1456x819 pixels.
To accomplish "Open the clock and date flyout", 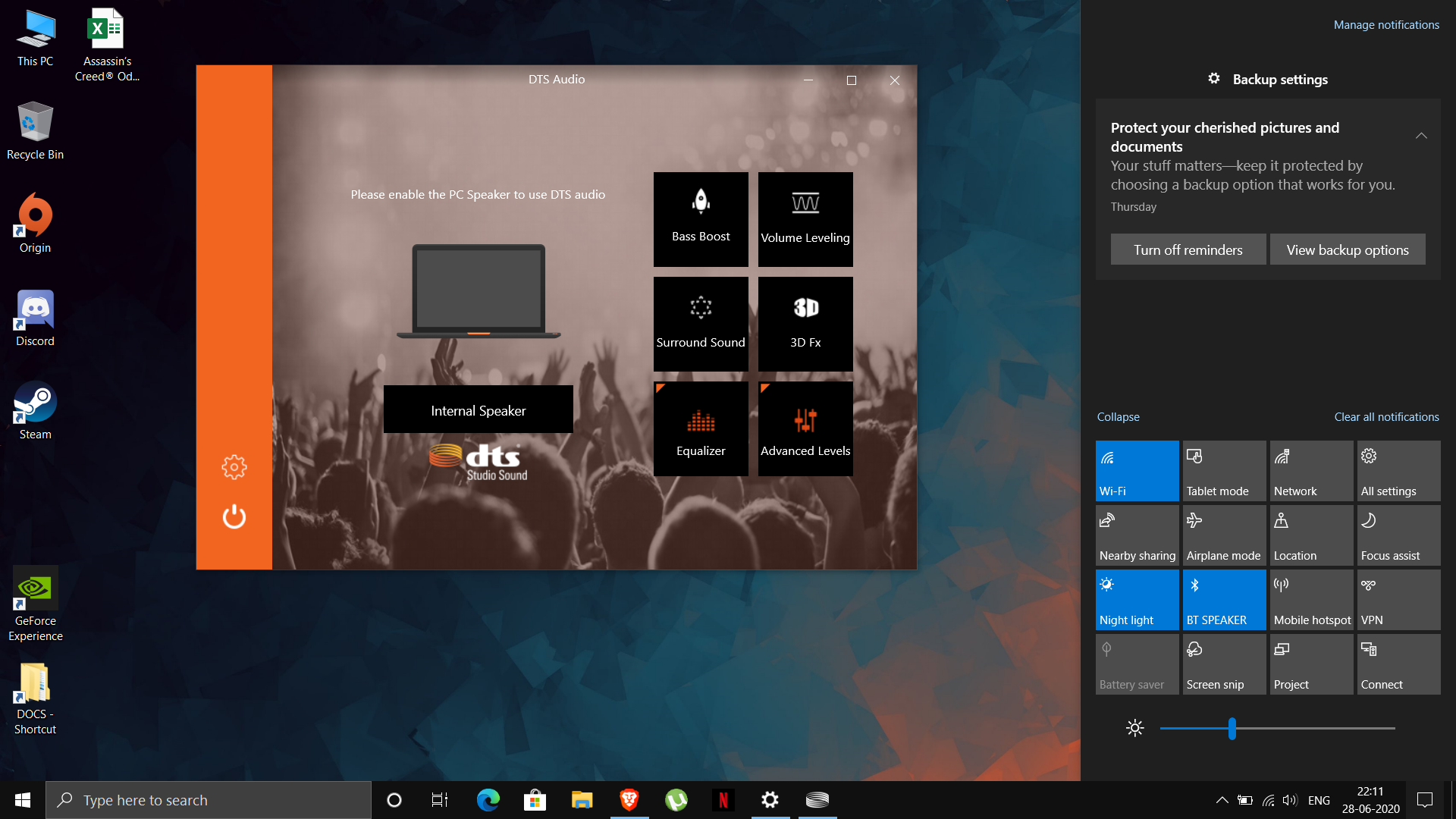I will point(1370,800).
